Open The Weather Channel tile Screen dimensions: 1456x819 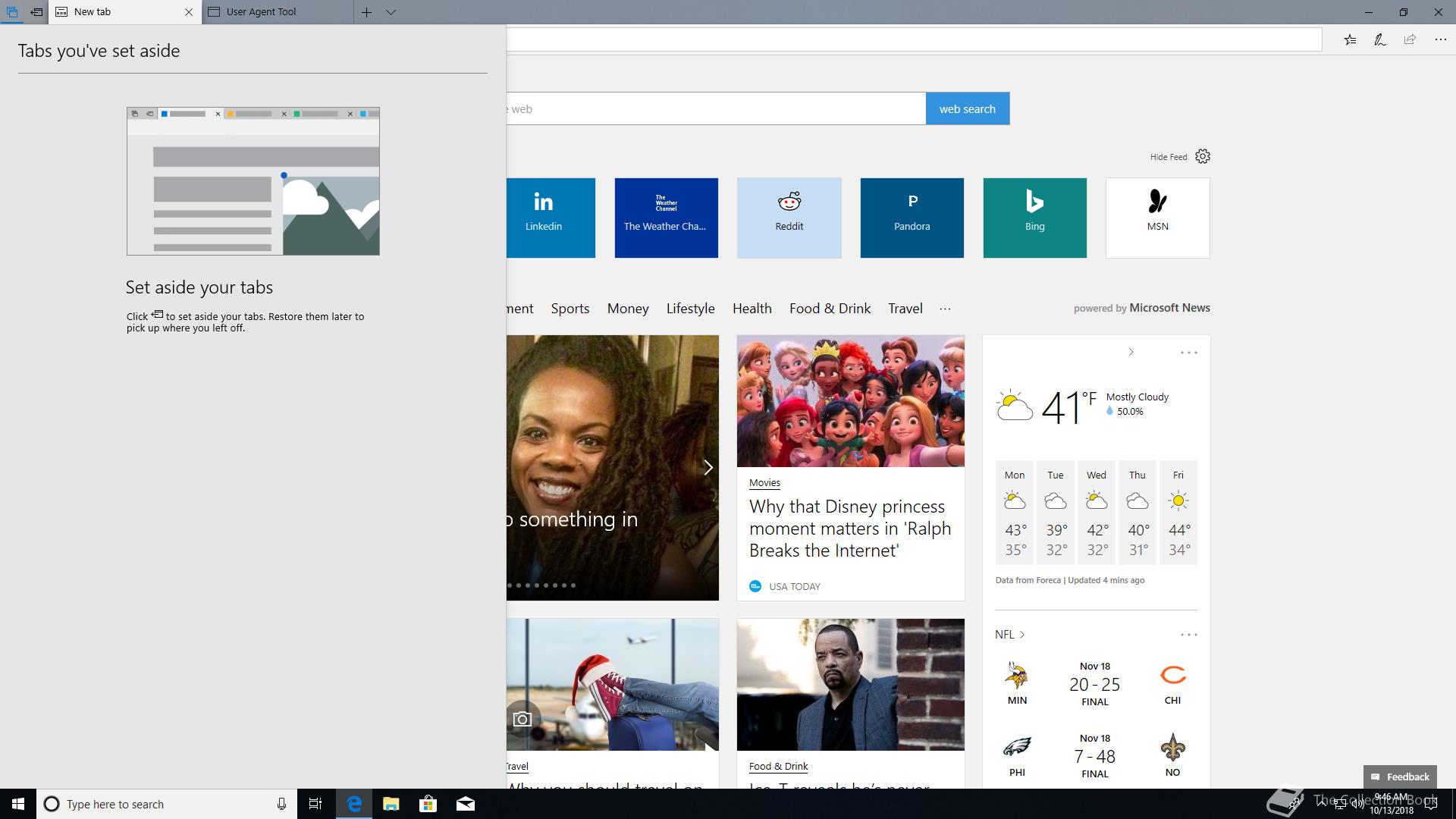coord(666,218)
